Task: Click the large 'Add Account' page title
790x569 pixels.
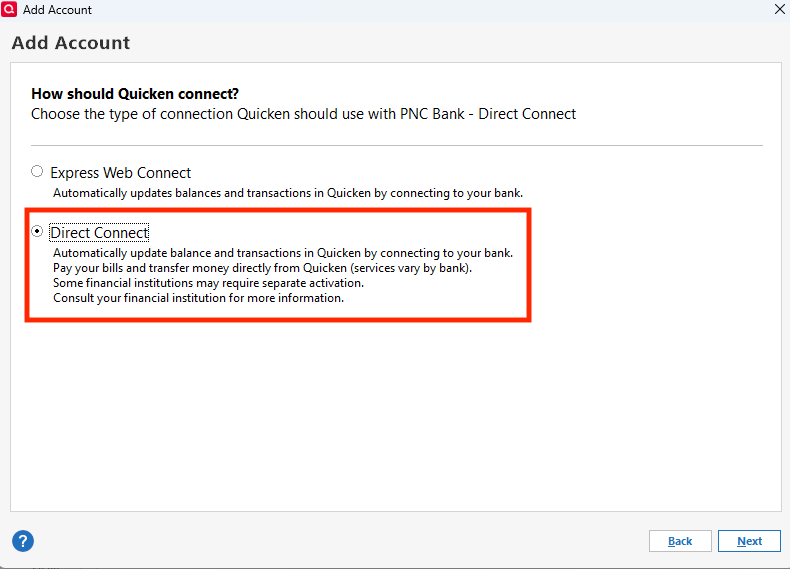Action: click(71, 43)
